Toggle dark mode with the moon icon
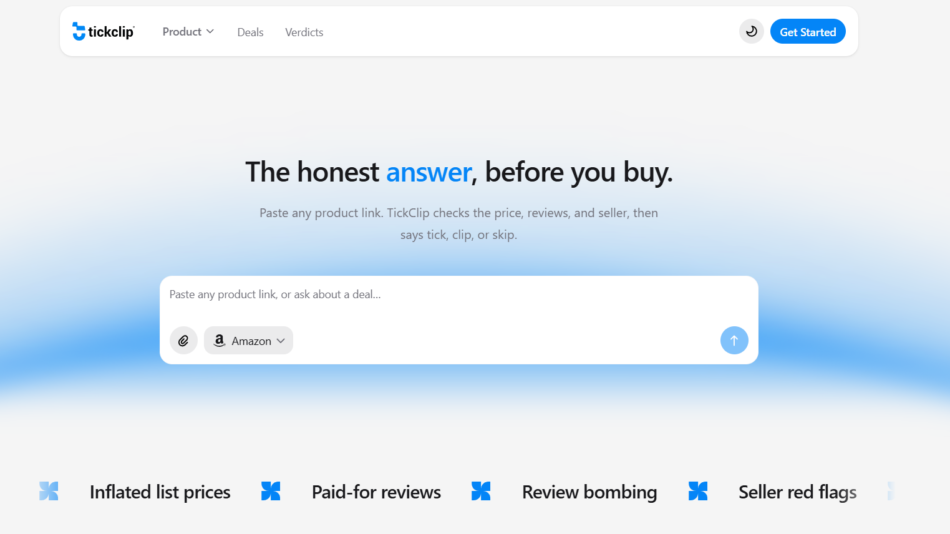This screenshot has height=534, width=950. (751, 32)
